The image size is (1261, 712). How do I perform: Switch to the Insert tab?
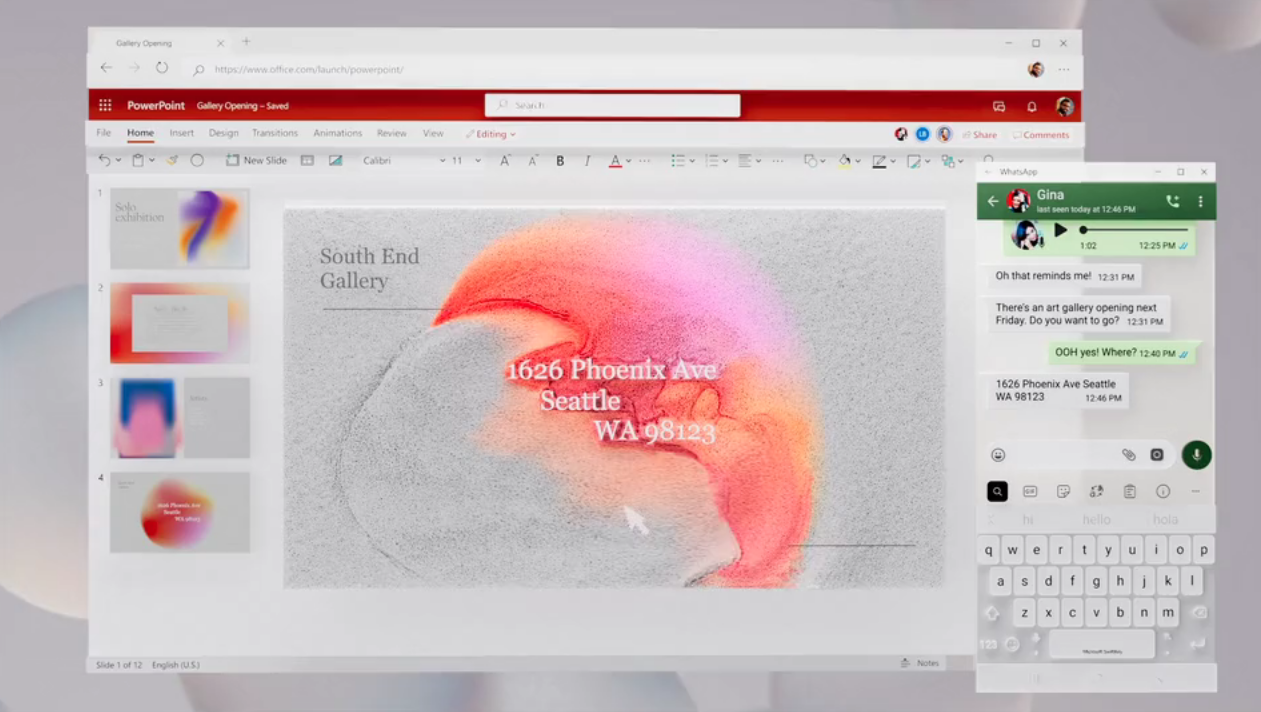[x=181, y=133]
